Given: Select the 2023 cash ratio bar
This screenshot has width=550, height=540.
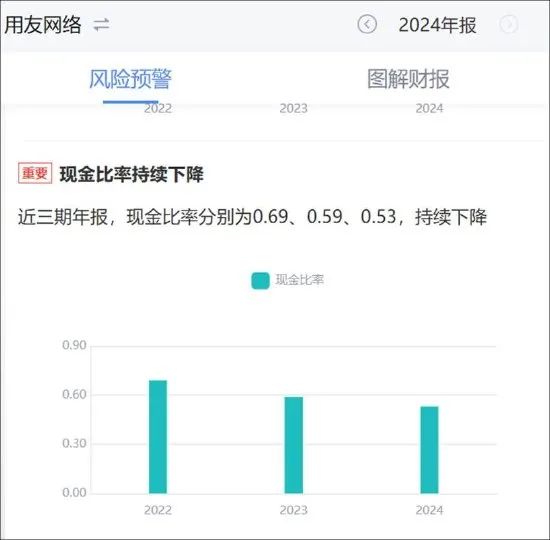Looking at the screenshot, I should point(294,445).
